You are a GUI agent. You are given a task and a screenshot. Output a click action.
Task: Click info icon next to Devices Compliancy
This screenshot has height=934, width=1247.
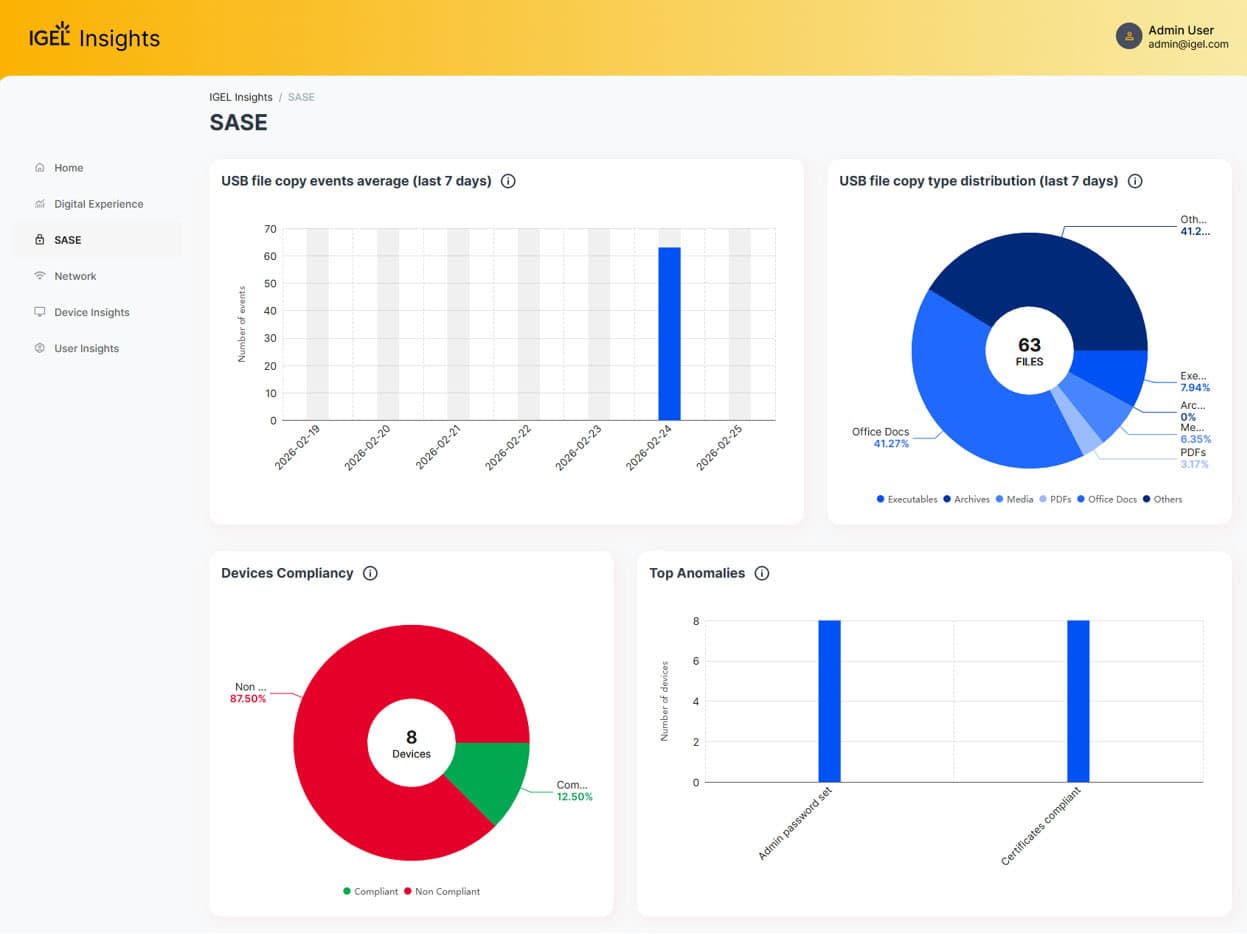point(370,573)
